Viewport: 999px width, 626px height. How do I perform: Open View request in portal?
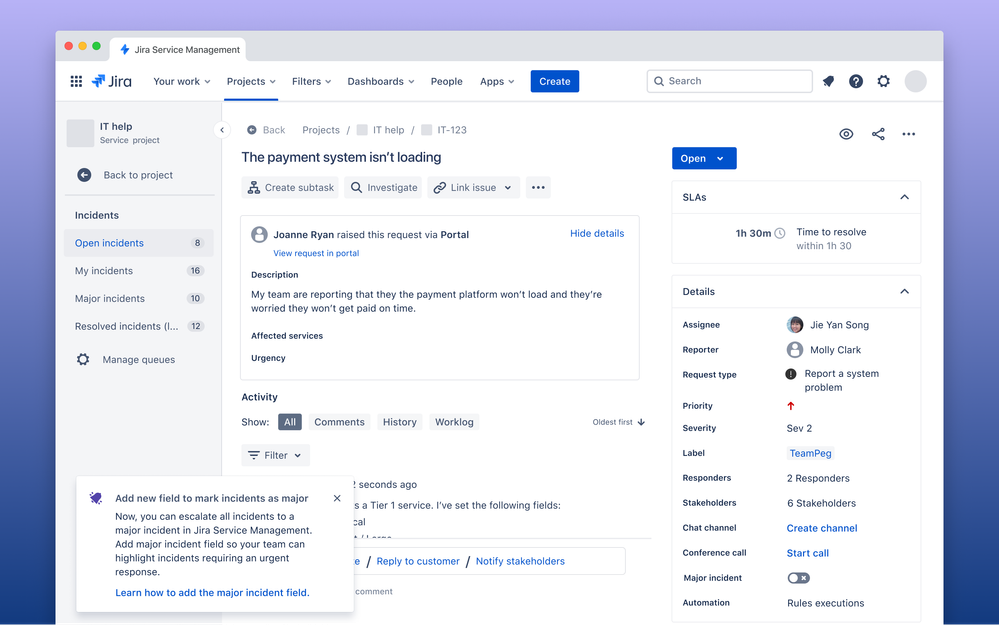[316, 253]
